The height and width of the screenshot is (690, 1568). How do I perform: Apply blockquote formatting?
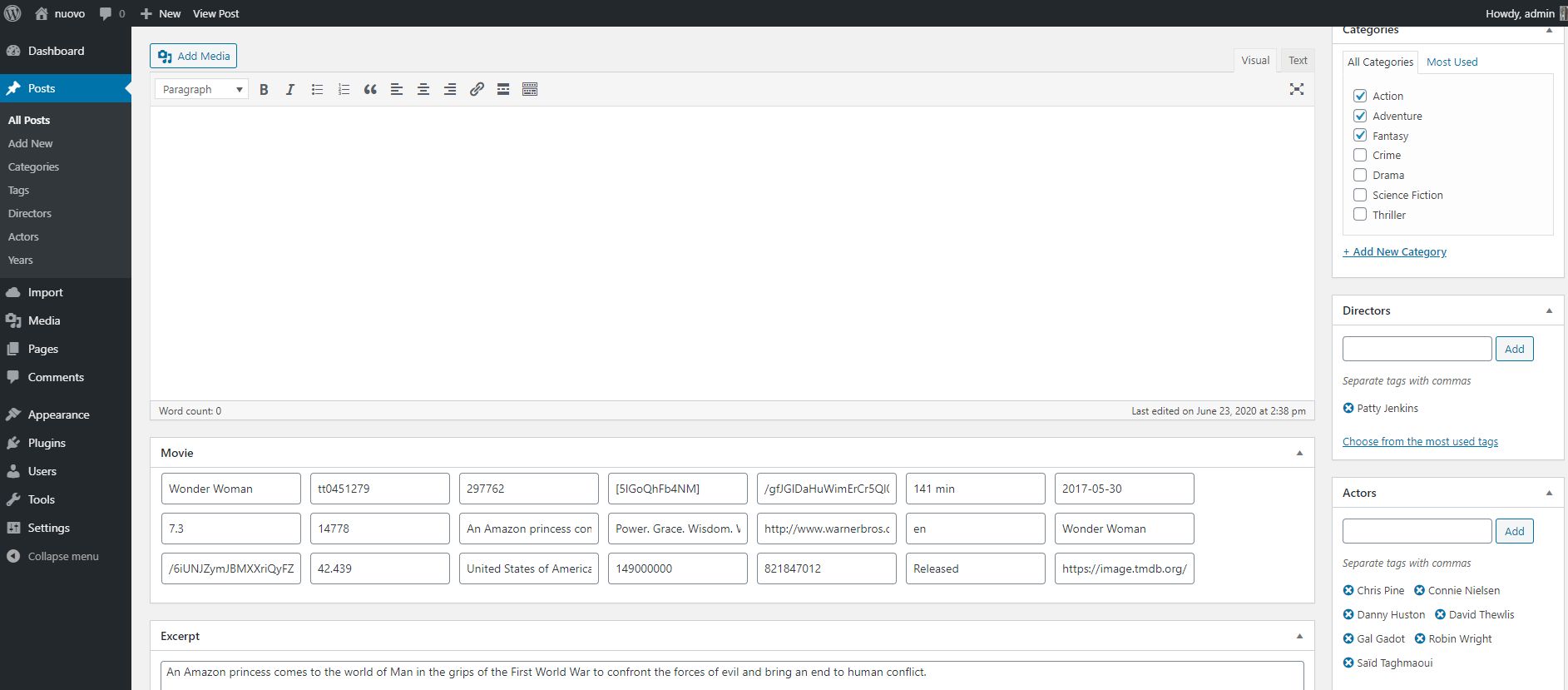click(370, 89)
